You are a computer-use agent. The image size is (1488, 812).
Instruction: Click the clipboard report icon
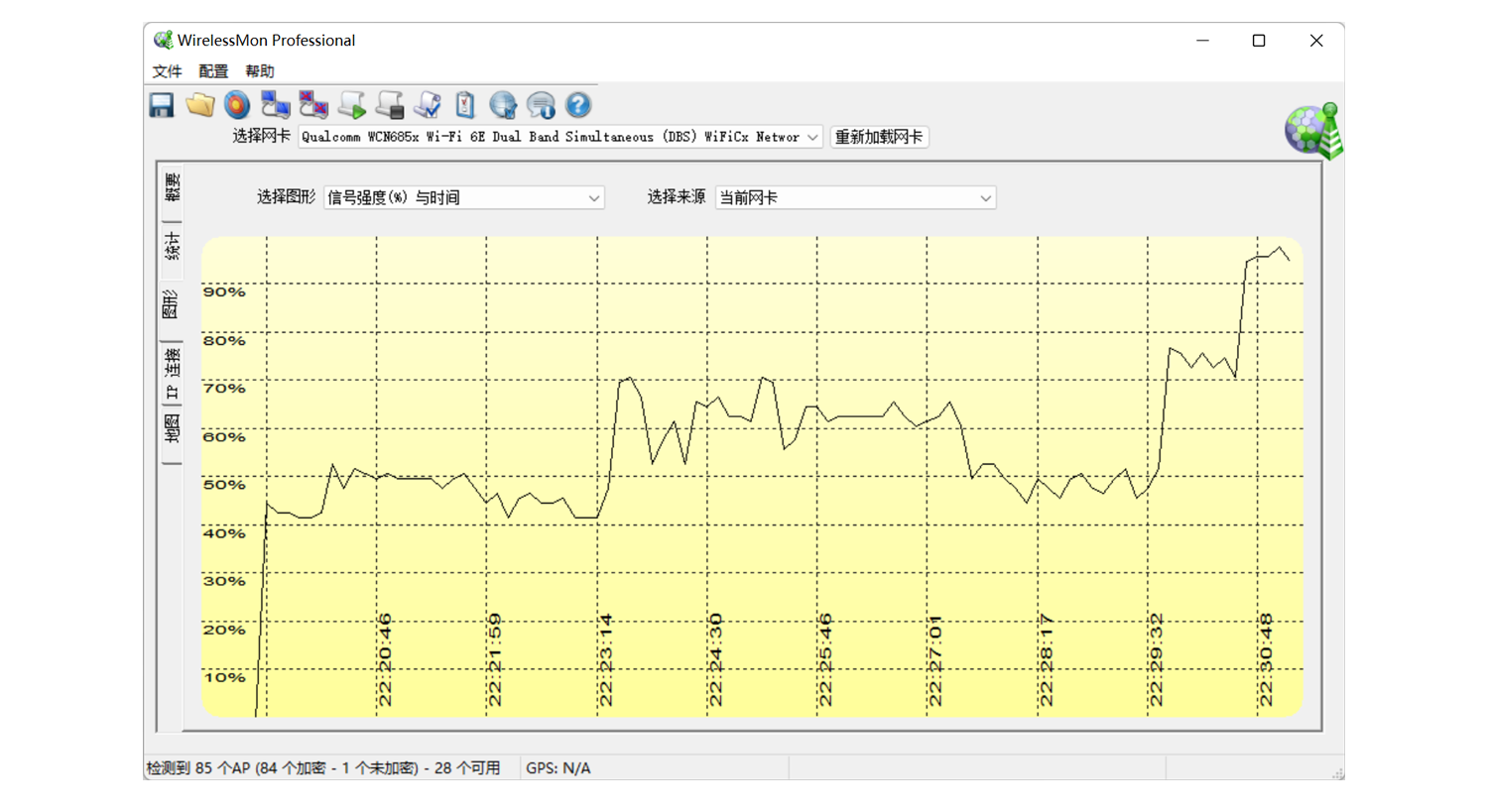(x=463, y=104)
